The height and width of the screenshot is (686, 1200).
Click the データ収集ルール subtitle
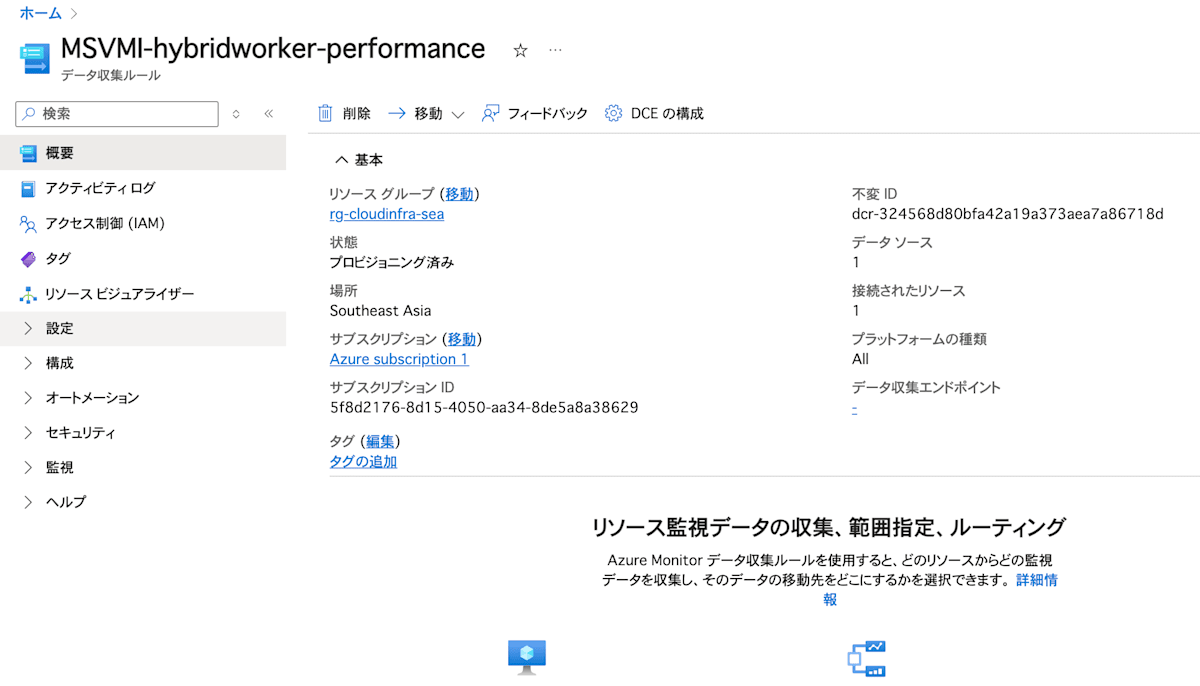(110, 76)
